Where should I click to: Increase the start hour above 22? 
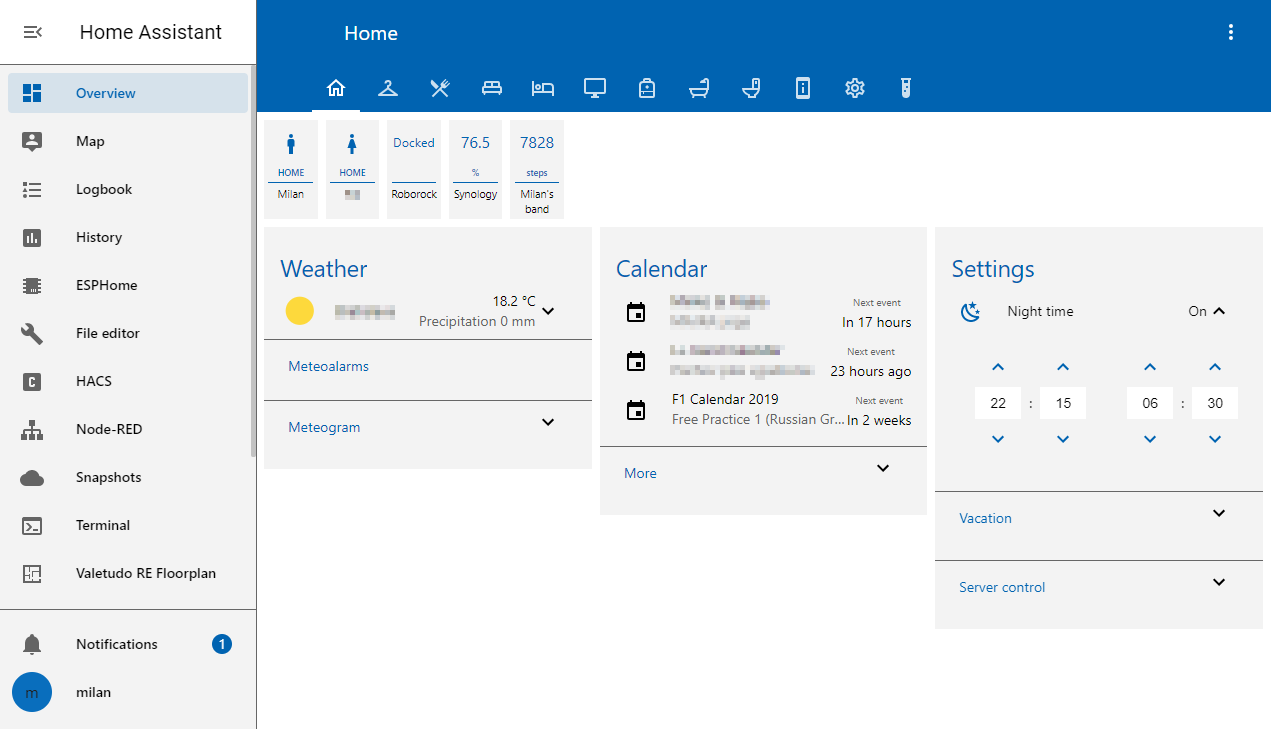coord(998,368)
